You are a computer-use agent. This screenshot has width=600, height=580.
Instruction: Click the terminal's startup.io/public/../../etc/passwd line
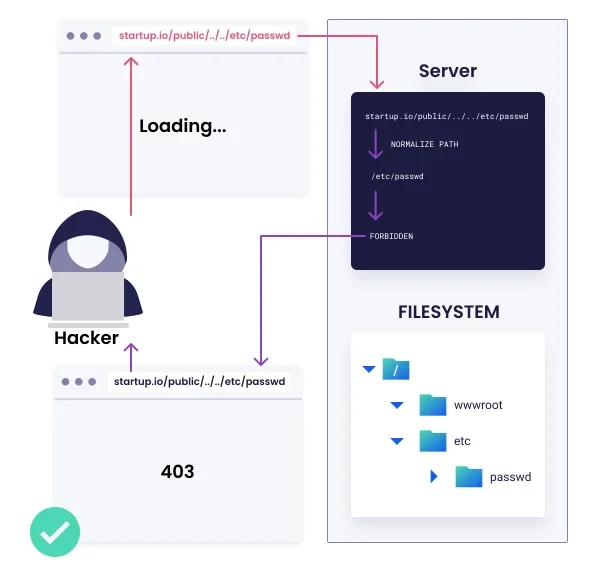447,116
